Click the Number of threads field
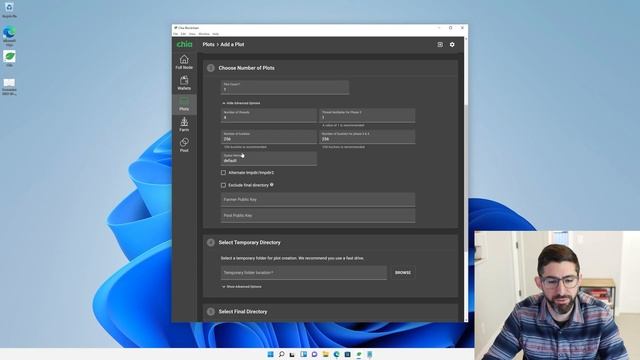The width and height of the screenshot is (640, 360). (269, 115)
